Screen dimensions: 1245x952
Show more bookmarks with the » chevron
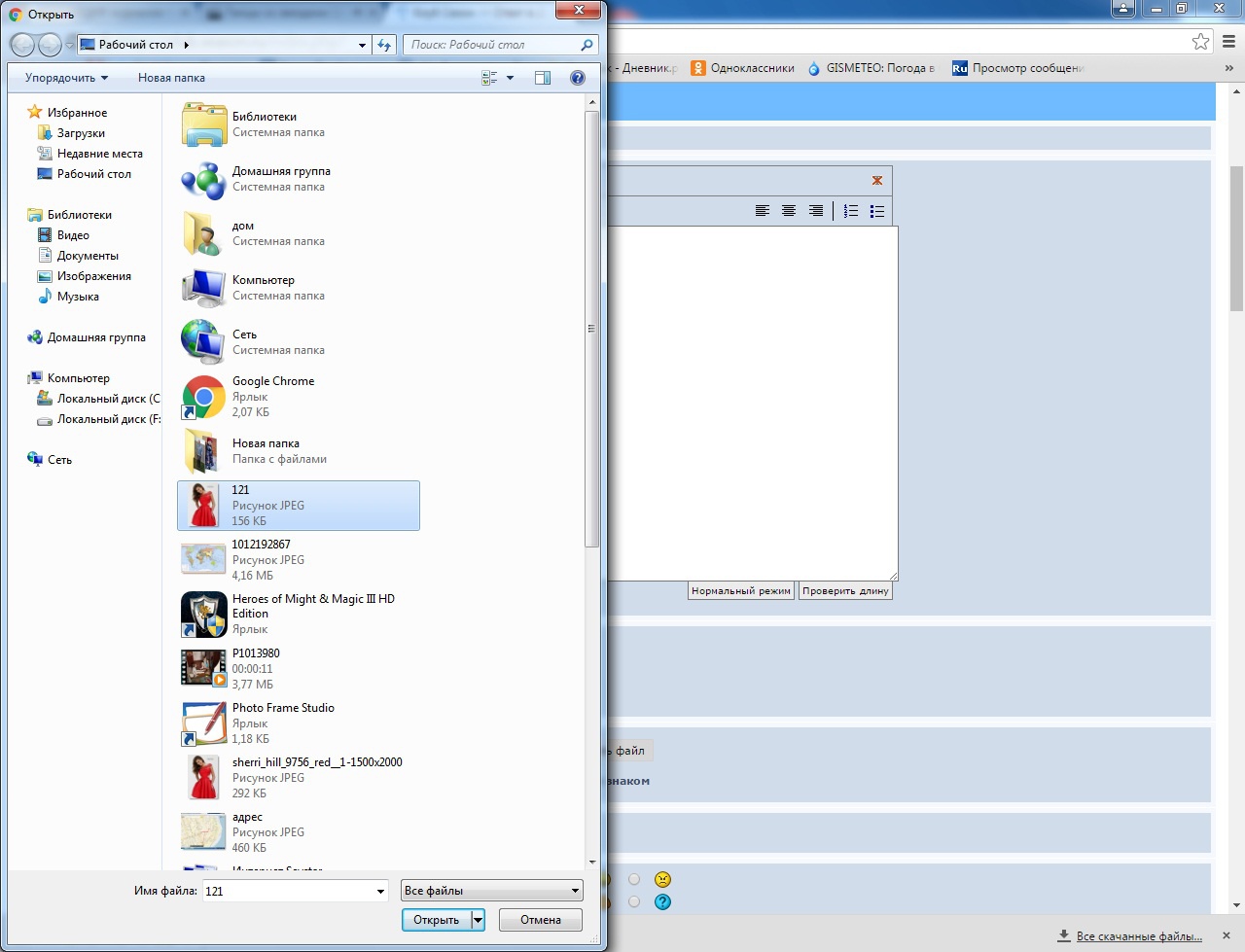(x=1229, y=68)
